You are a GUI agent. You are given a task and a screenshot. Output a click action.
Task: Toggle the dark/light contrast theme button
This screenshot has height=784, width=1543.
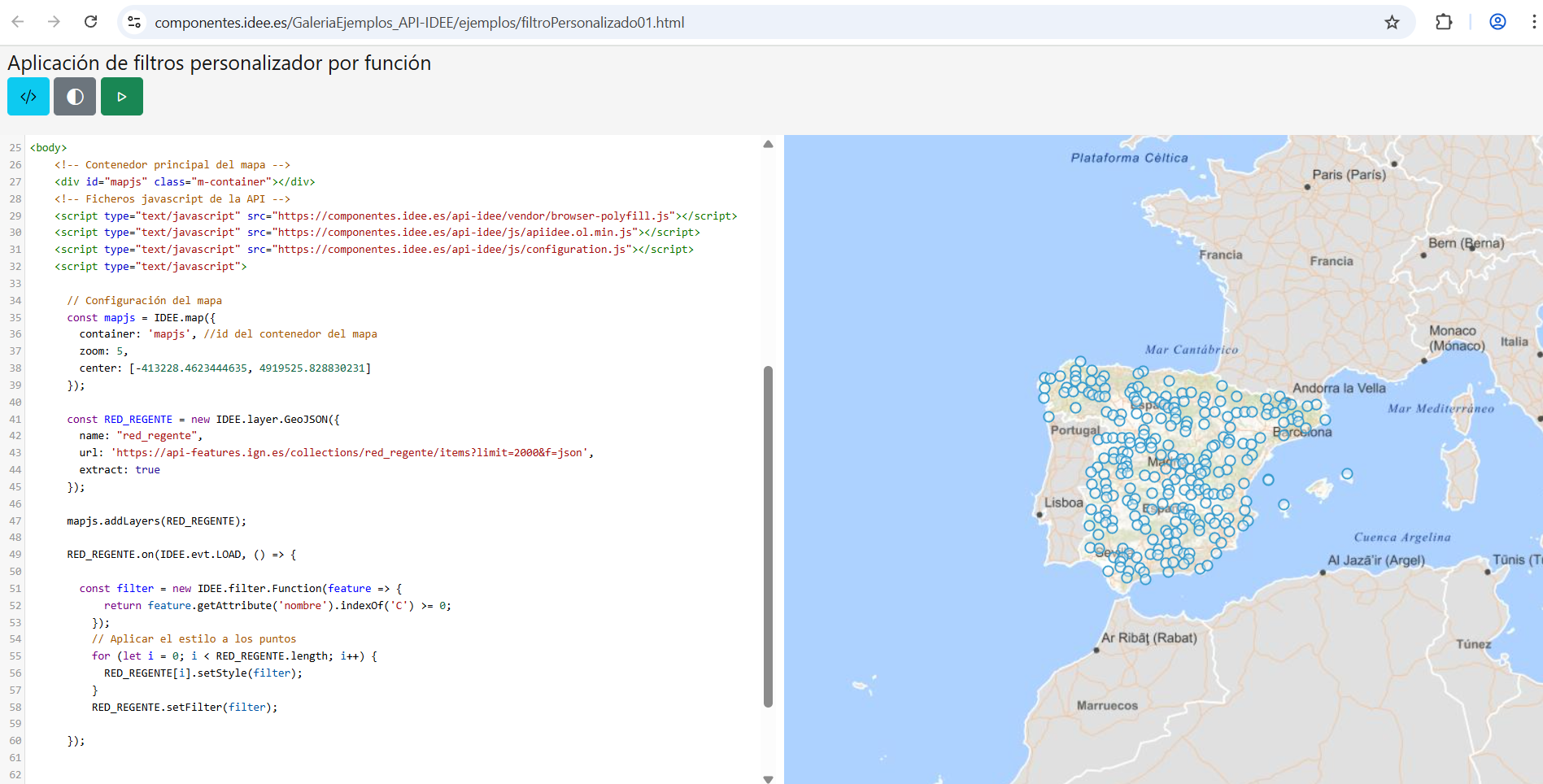pos(75,97)
